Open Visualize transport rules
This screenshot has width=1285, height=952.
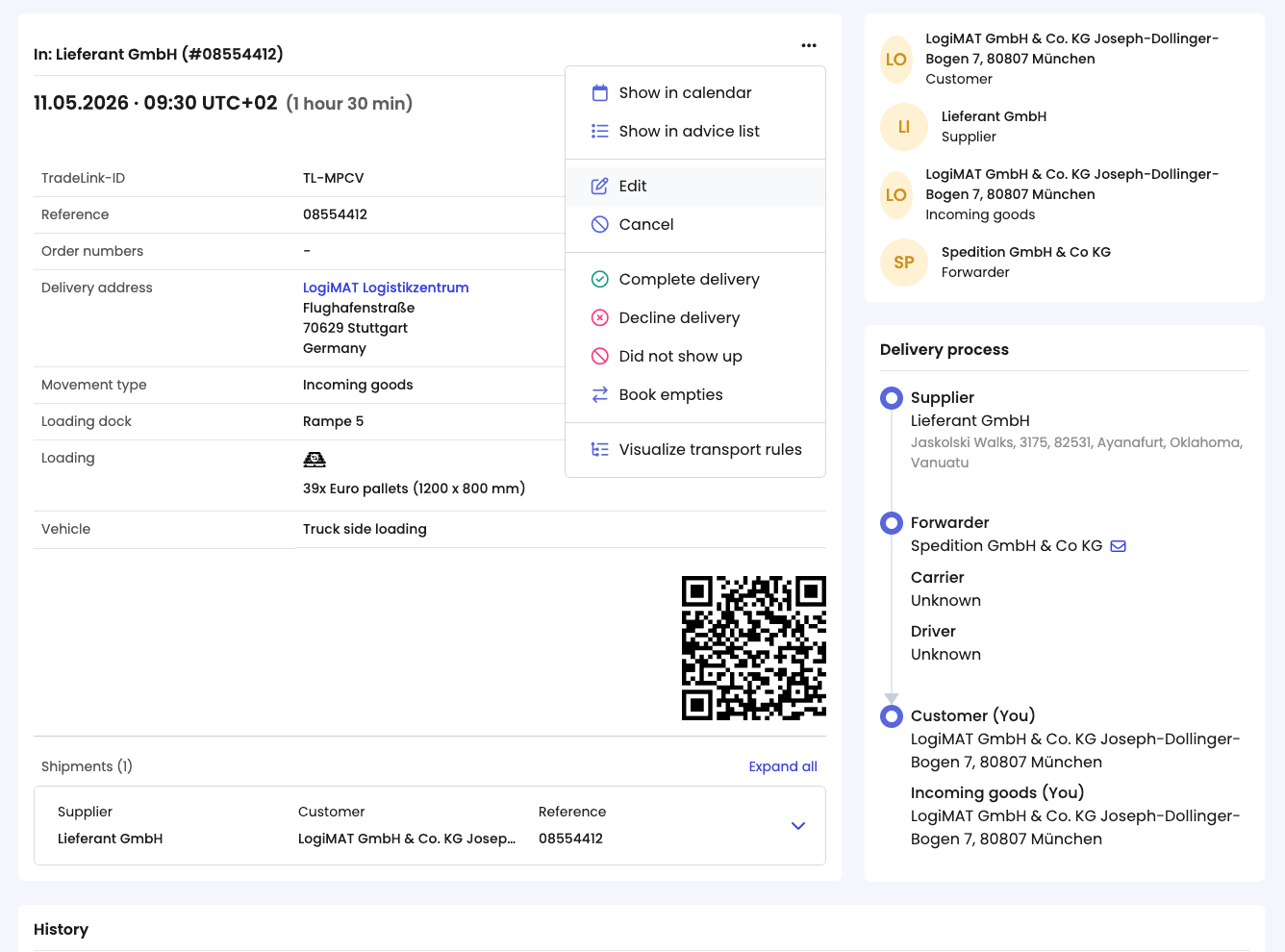tap(695, 450)
